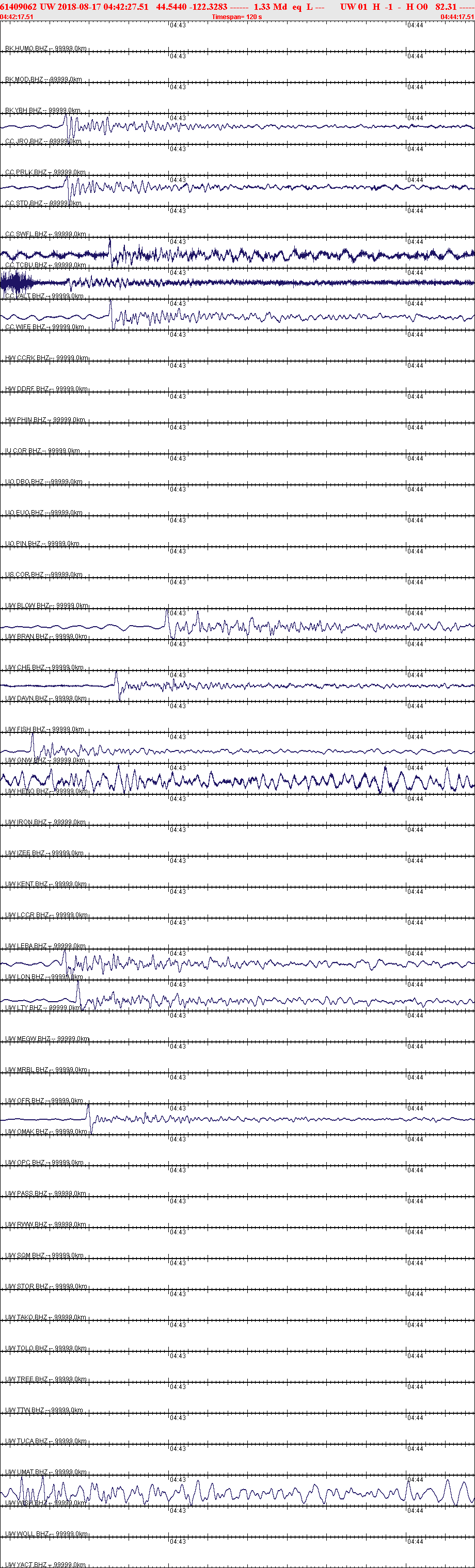
Task: Select the UW TTW BHZ station label
Action: tap(45, 1410)
